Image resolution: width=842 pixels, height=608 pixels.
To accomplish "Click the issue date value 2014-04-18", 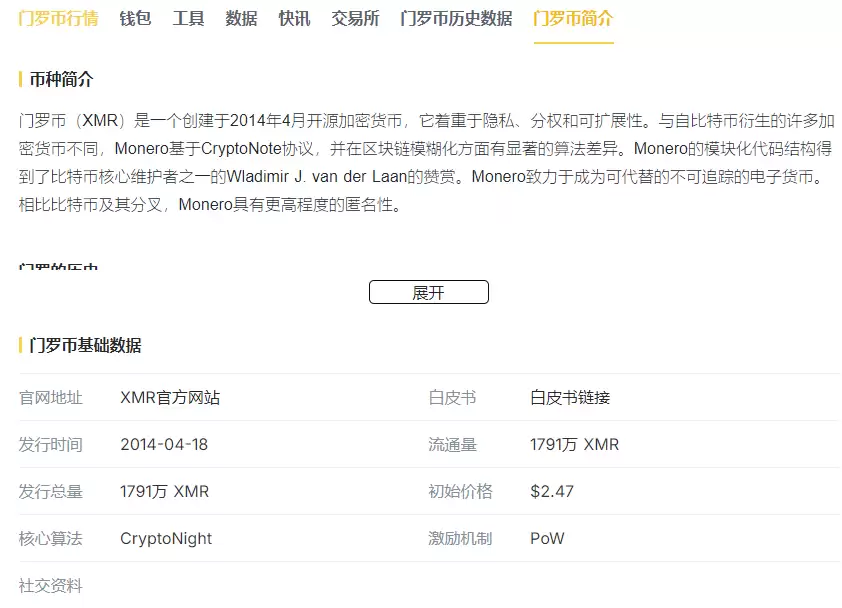I will tap(164, 444).
